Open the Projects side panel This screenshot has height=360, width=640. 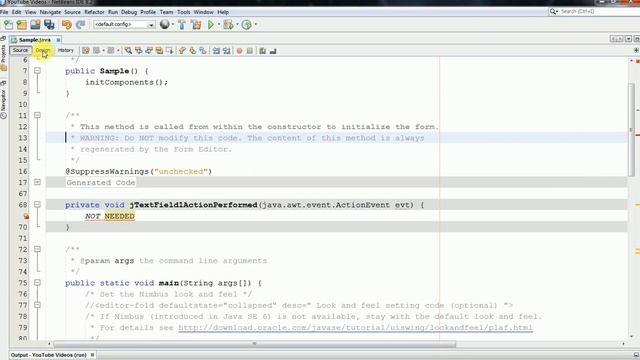[3, 53]
